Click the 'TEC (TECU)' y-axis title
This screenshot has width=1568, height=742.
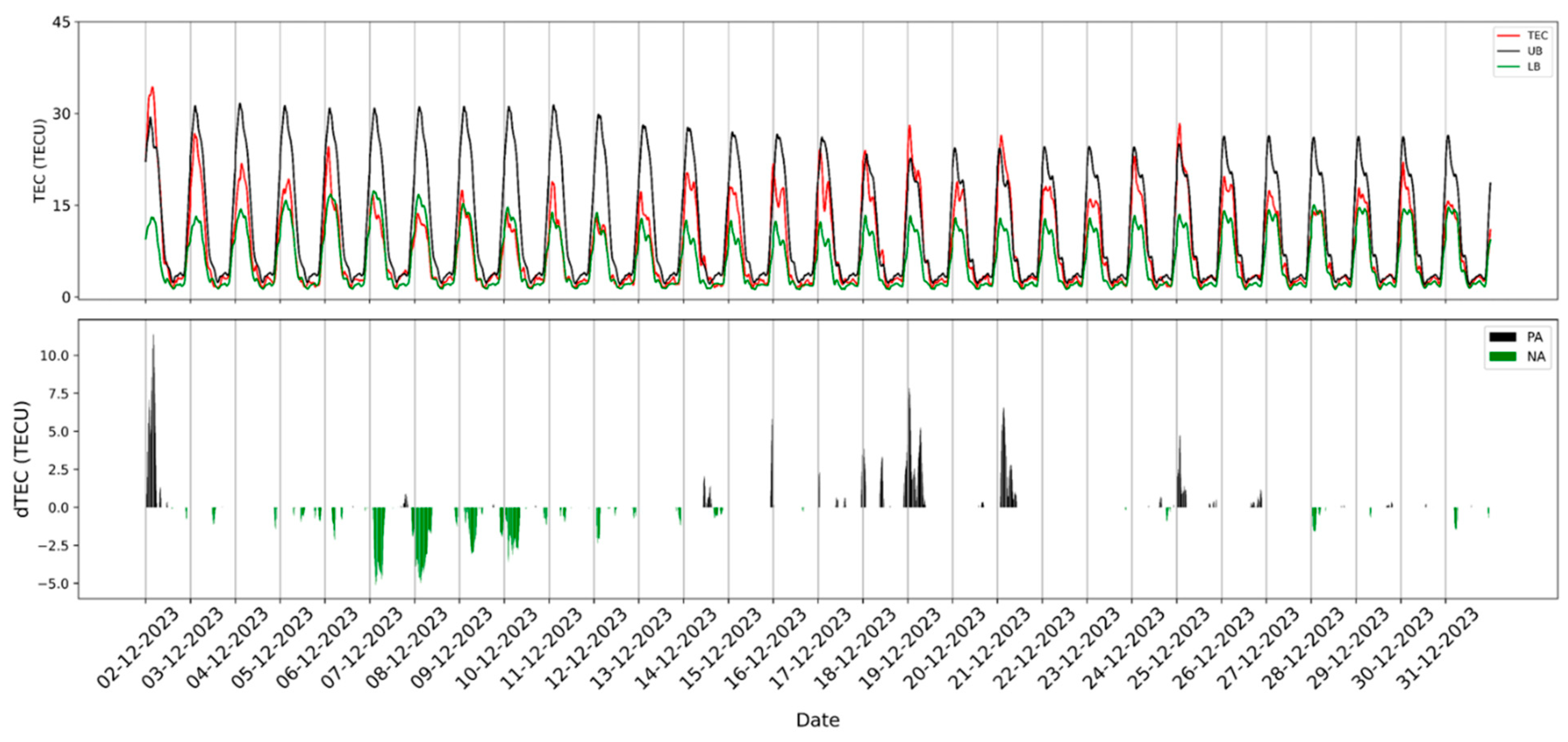click(40, 160)
